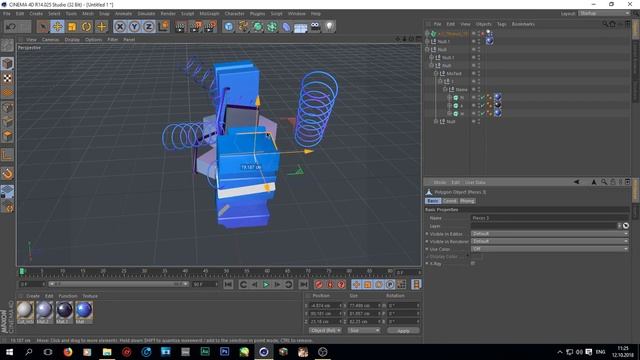Expand the bottom Null tree item

coord(436,121)
